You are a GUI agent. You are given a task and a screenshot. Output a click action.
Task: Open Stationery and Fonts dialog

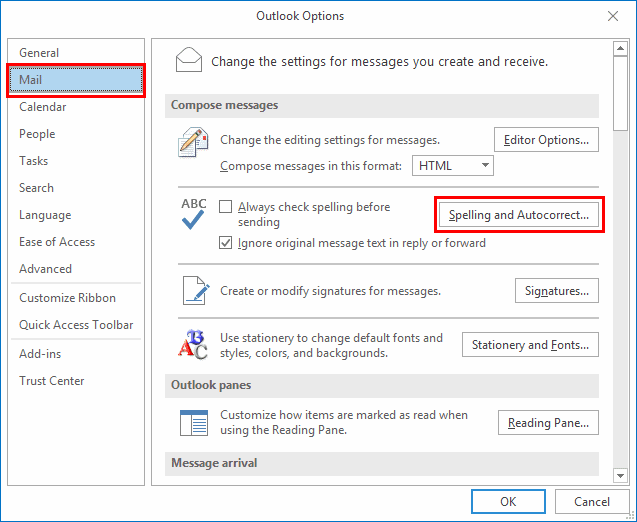tap(530, 345)
